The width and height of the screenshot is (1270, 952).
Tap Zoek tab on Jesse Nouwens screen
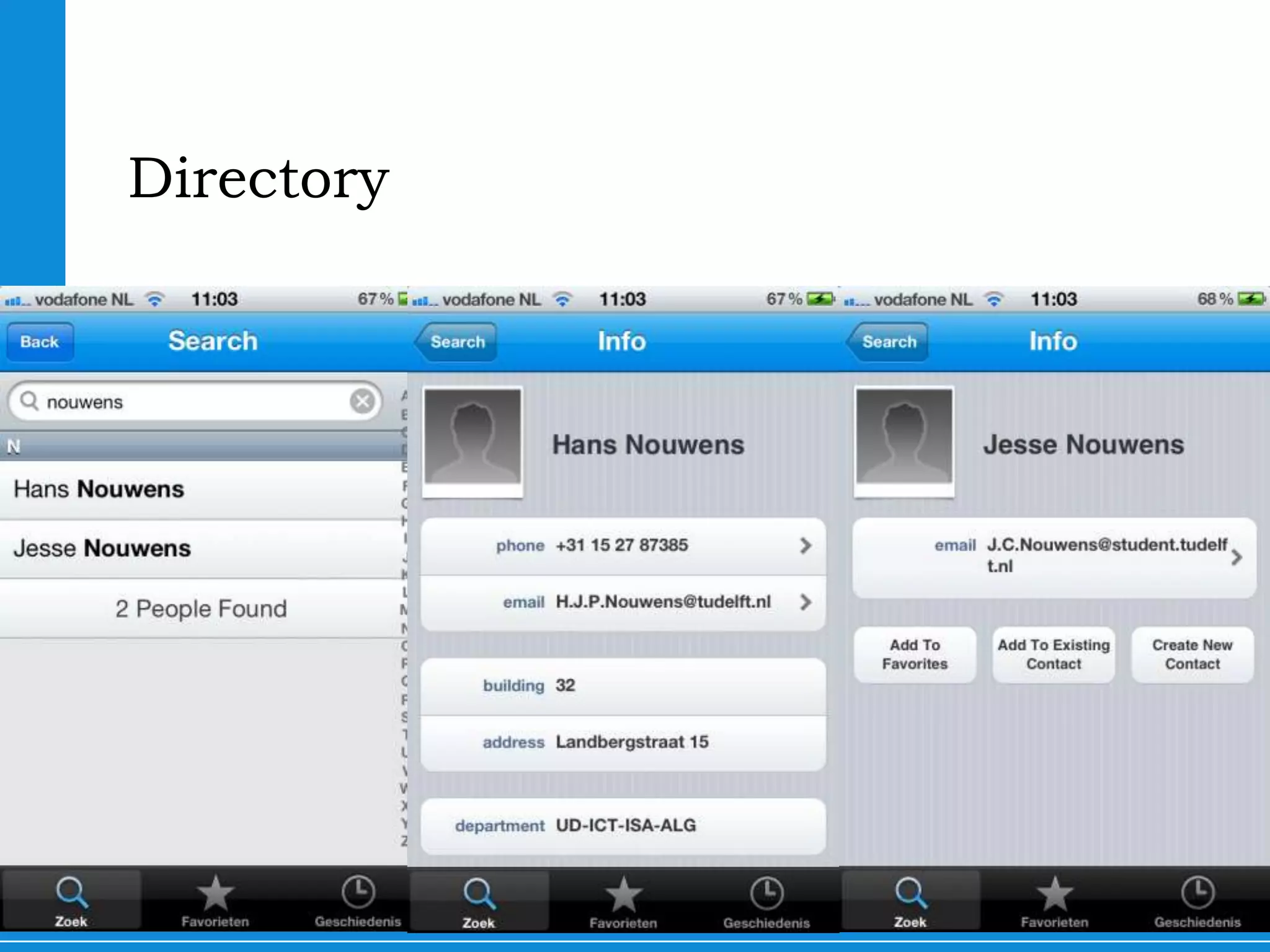tap(910, 901)
